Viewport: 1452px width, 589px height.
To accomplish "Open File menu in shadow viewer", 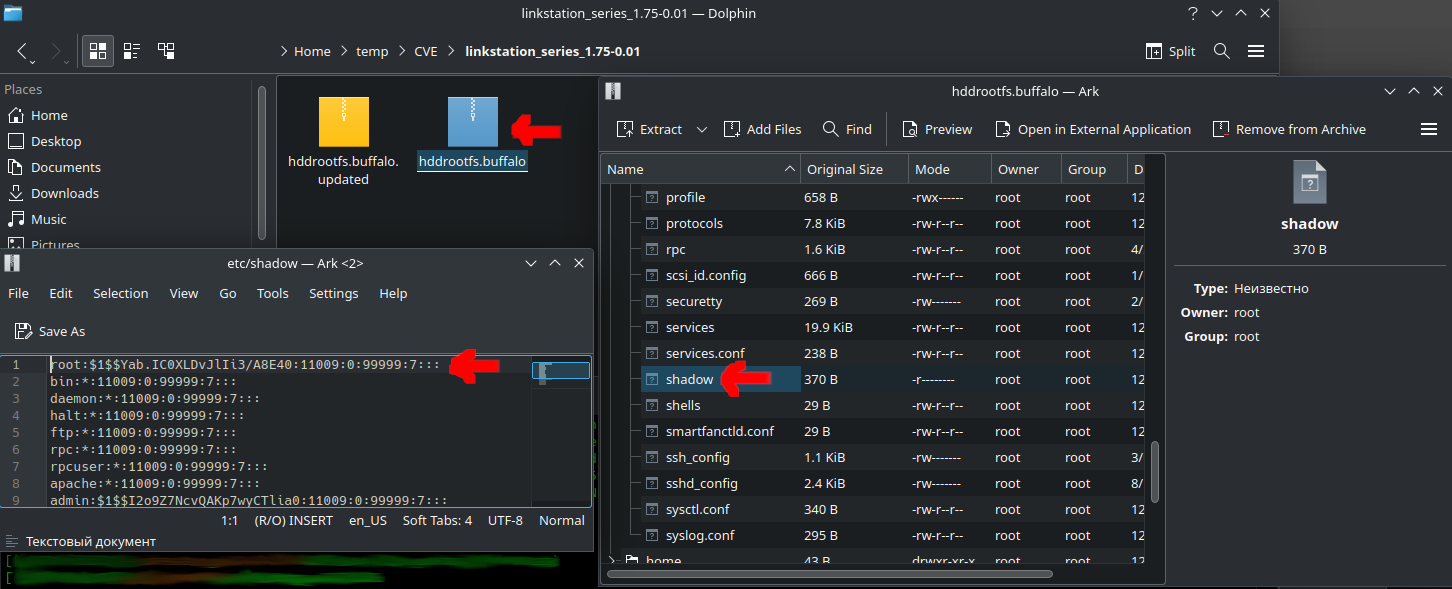I will (18, 293).
